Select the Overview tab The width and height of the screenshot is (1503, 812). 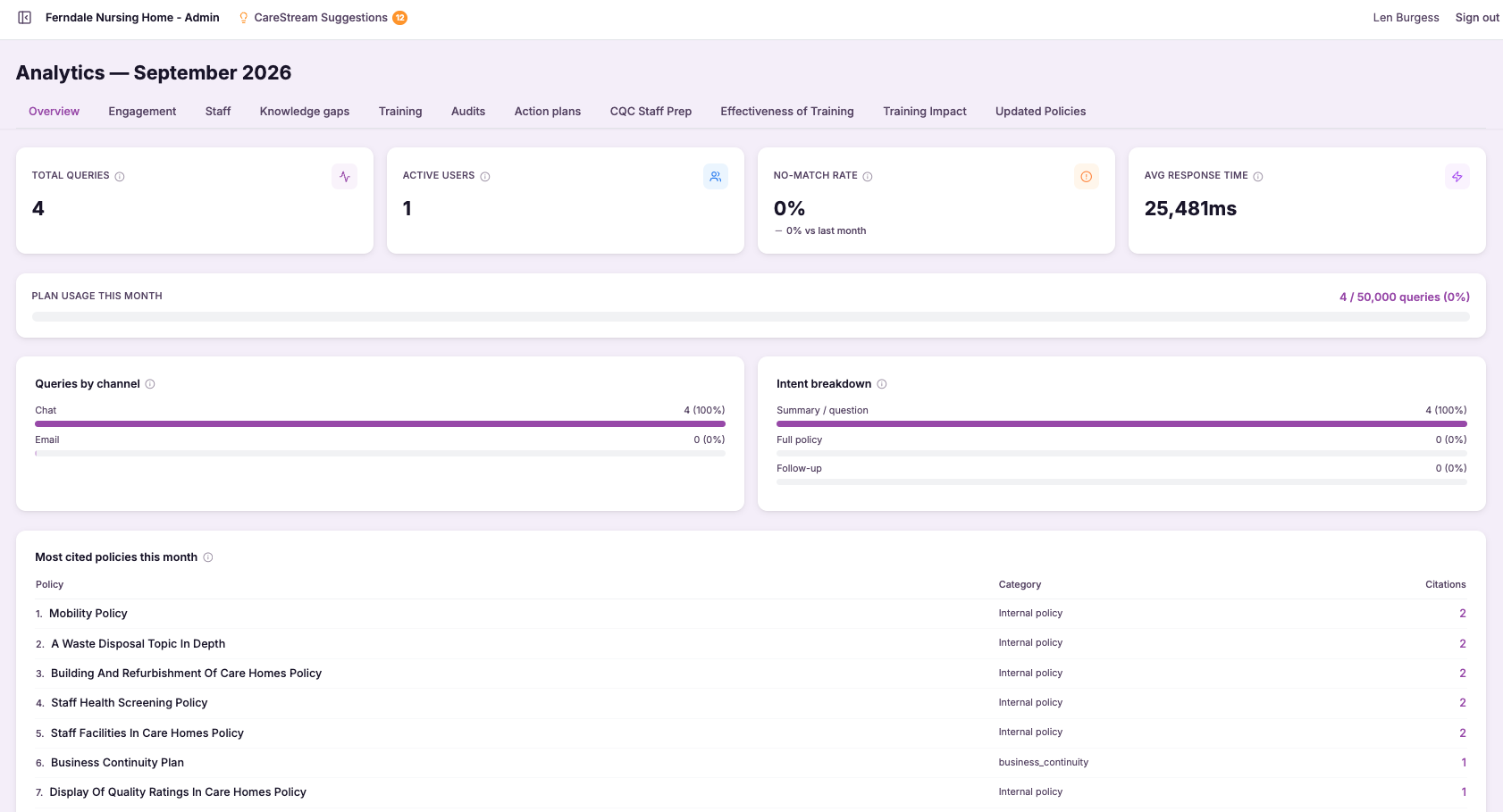click(54, 112)
